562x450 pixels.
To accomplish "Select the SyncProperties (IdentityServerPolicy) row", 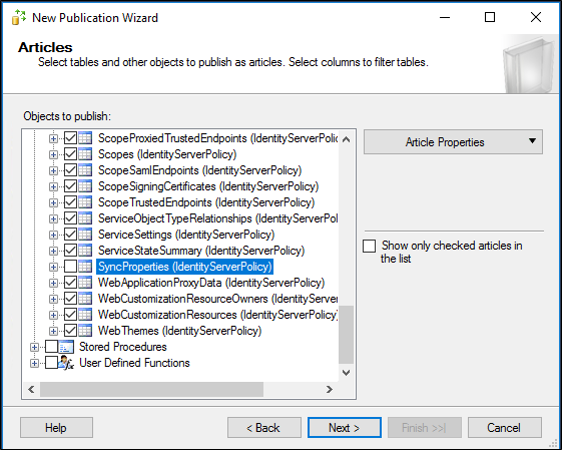I will (185, 267).
